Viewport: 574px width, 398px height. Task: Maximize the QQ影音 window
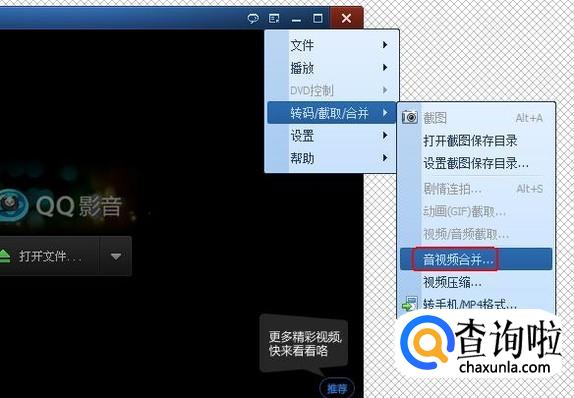318,18
